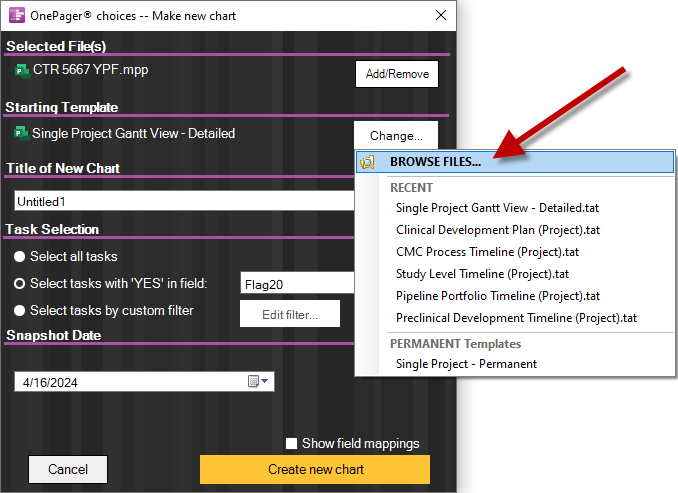This screenshot has height=493, width=678.
Task: Click the folder icon next to BROWSE FILES
Action: pos(367,162)
